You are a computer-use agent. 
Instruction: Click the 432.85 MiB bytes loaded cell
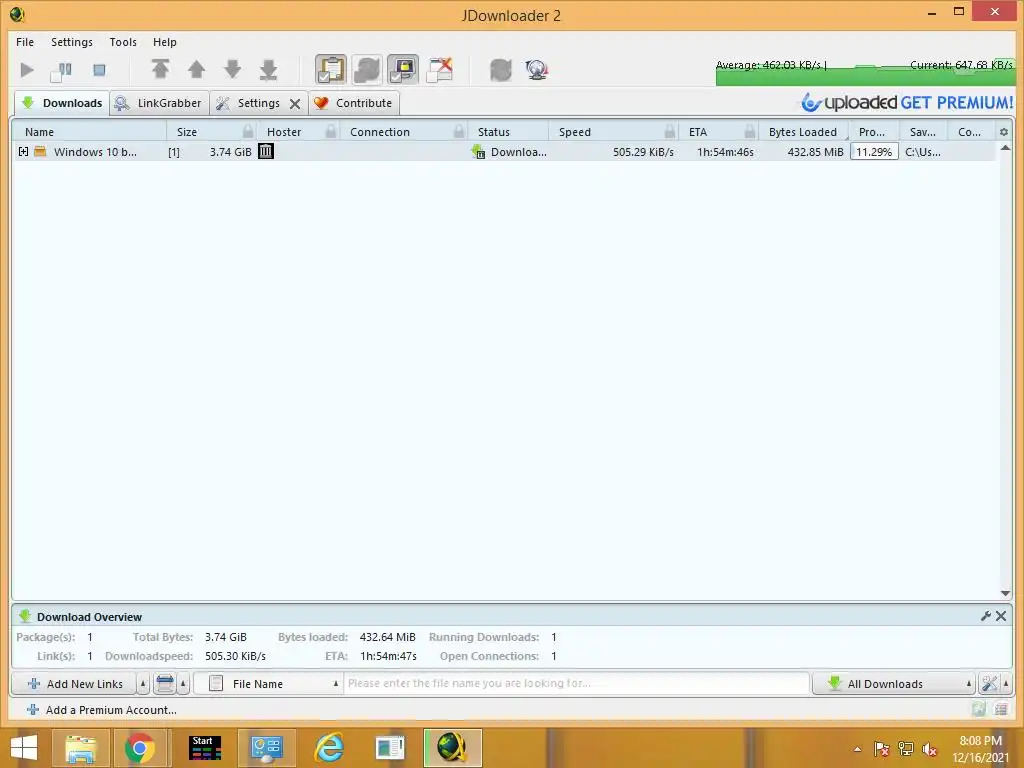point(815,152)
